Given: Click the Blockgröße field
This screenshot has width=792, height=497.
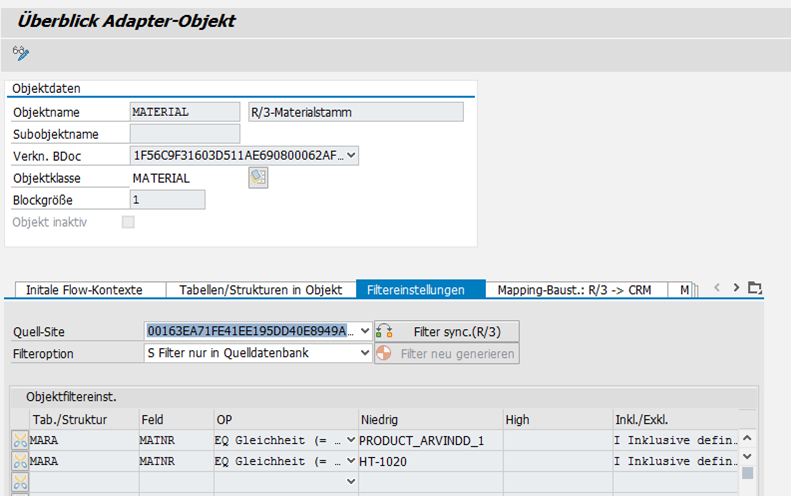Looking at the screenshot, I should tap(168, 200).
